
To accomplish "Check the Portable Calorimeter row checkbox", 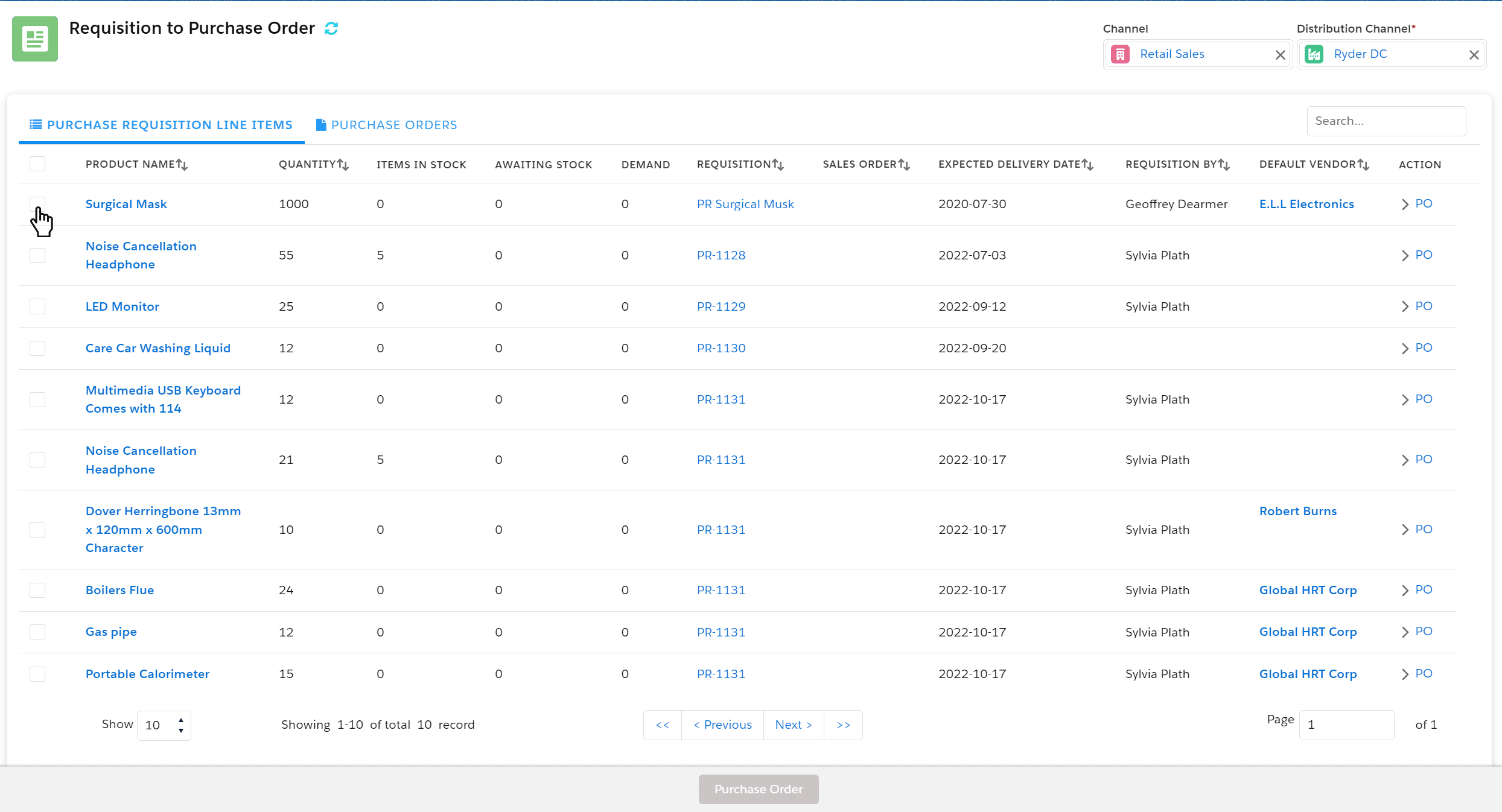I will click(x=37, y=674).
